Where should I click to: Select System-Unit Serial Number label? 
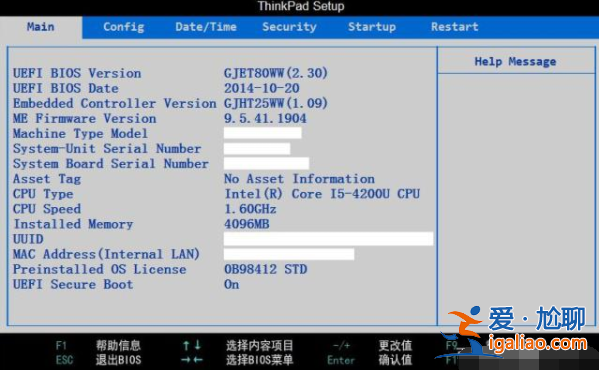pos(107,149)
